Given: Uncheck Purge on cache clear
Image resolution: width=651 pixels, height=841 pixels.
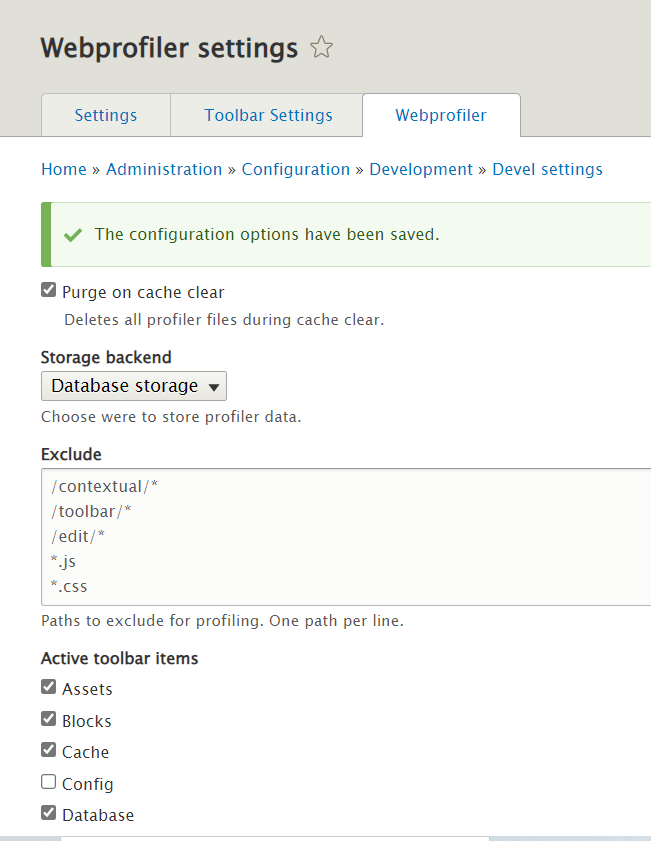Looking at the screenshot, I should point(48,289).
